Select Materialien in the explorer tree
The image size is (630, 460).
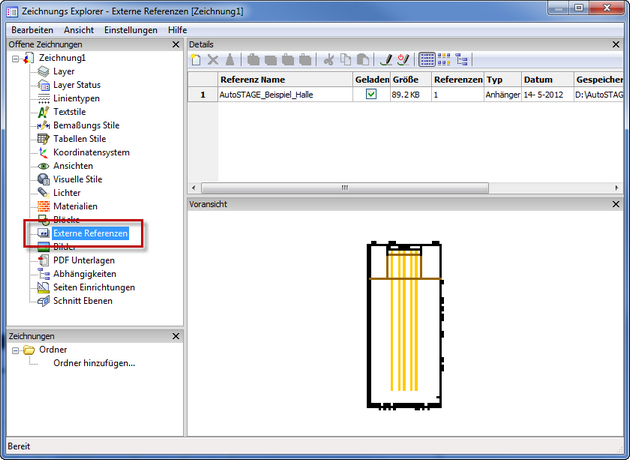(74, 206)
